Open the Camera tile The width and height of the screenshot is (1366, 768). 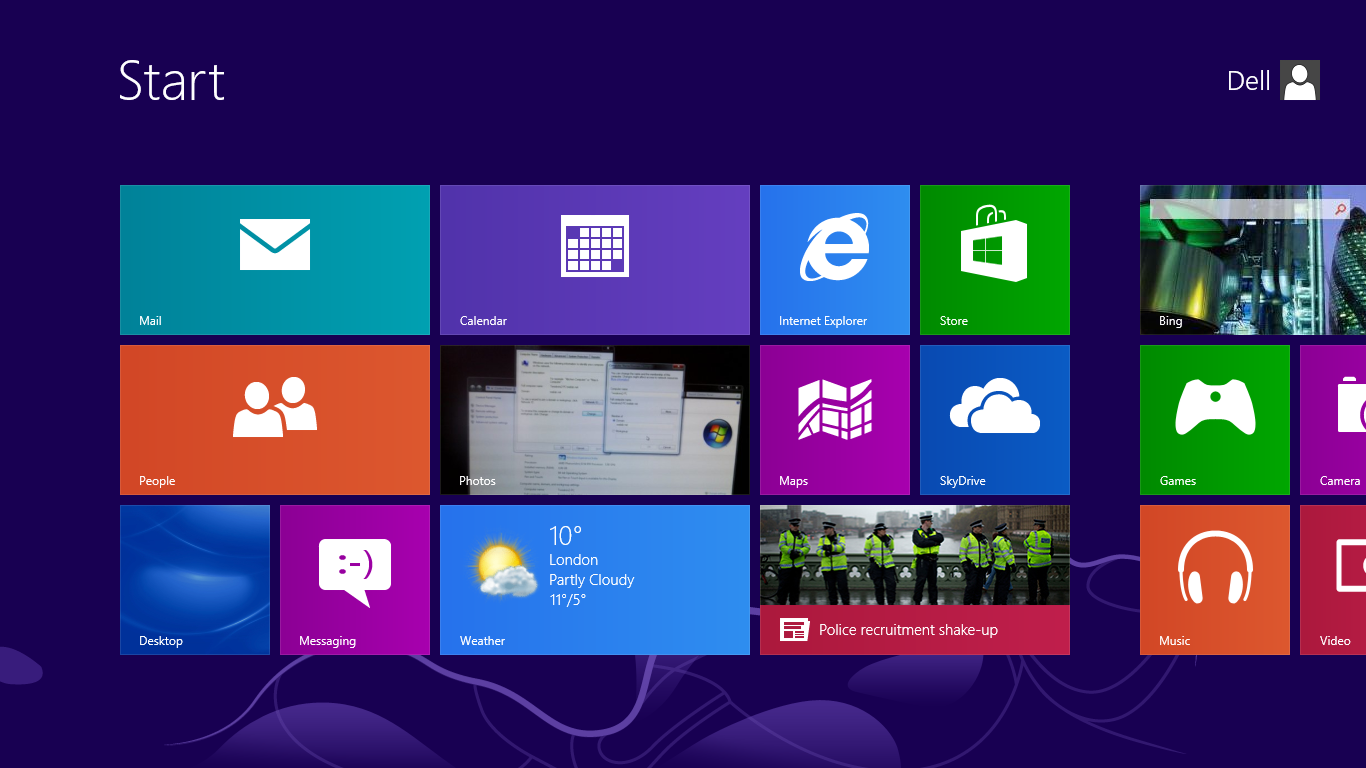(x=1333, y=420)
